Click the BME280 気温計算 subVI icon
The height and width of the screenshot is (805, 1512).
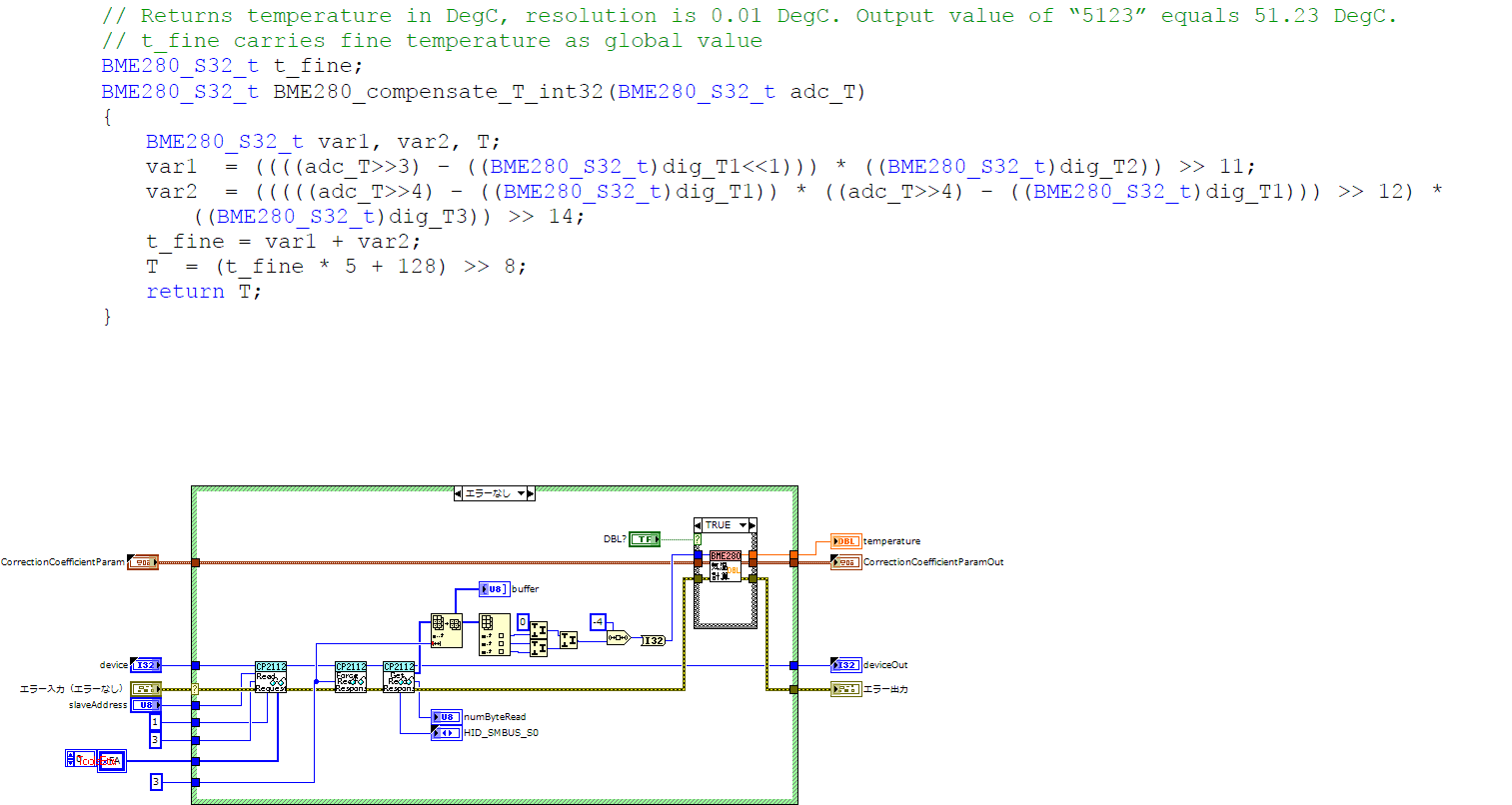pyautogui.click(x=726, y=566)
